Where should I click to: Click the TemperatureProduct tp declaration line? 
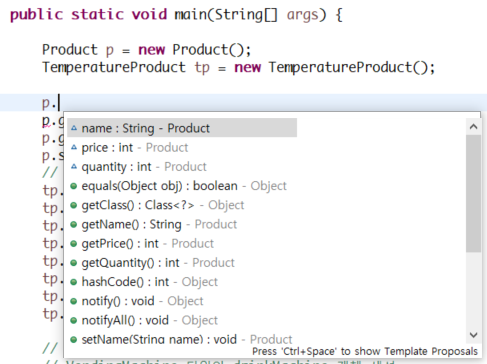coord(239,68)
